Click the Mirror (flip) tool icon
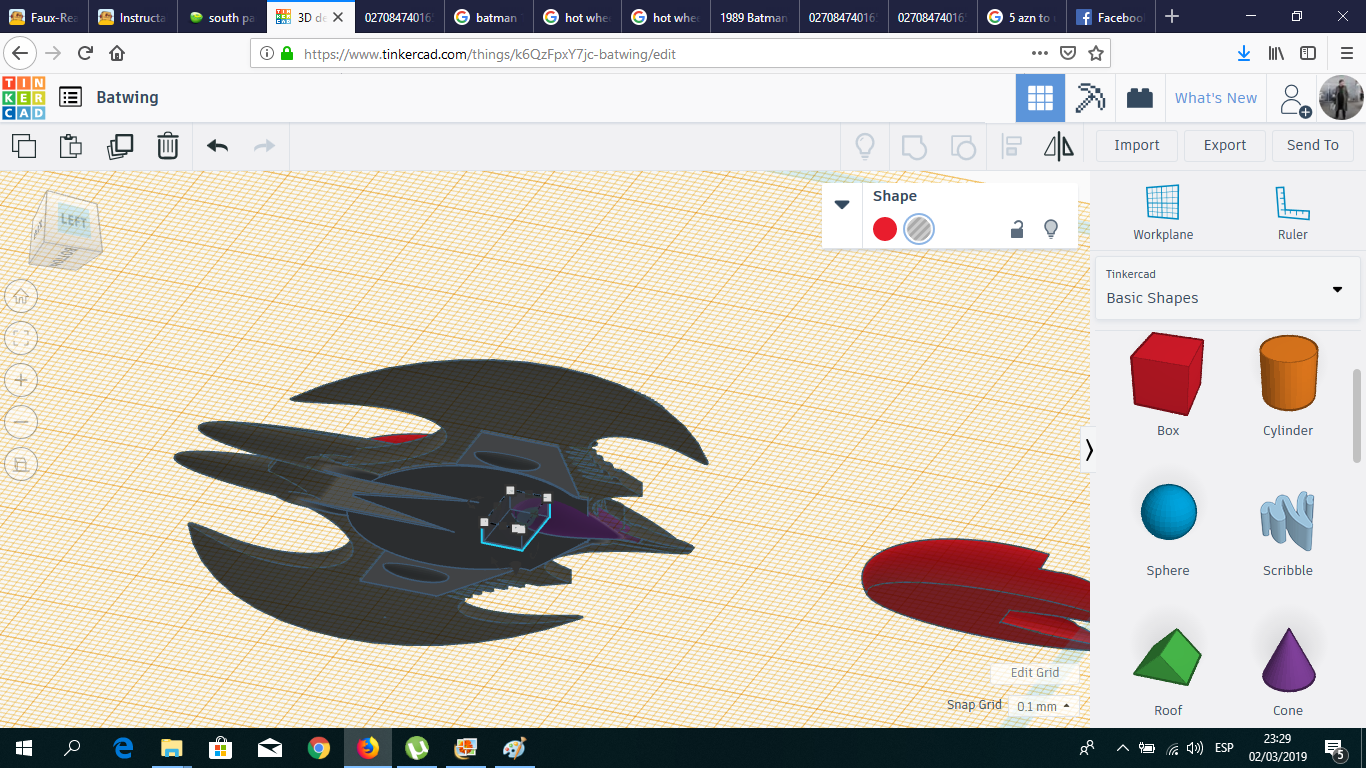The height and width of the screenshot is (768, 1366). (x=1059, y=146)
